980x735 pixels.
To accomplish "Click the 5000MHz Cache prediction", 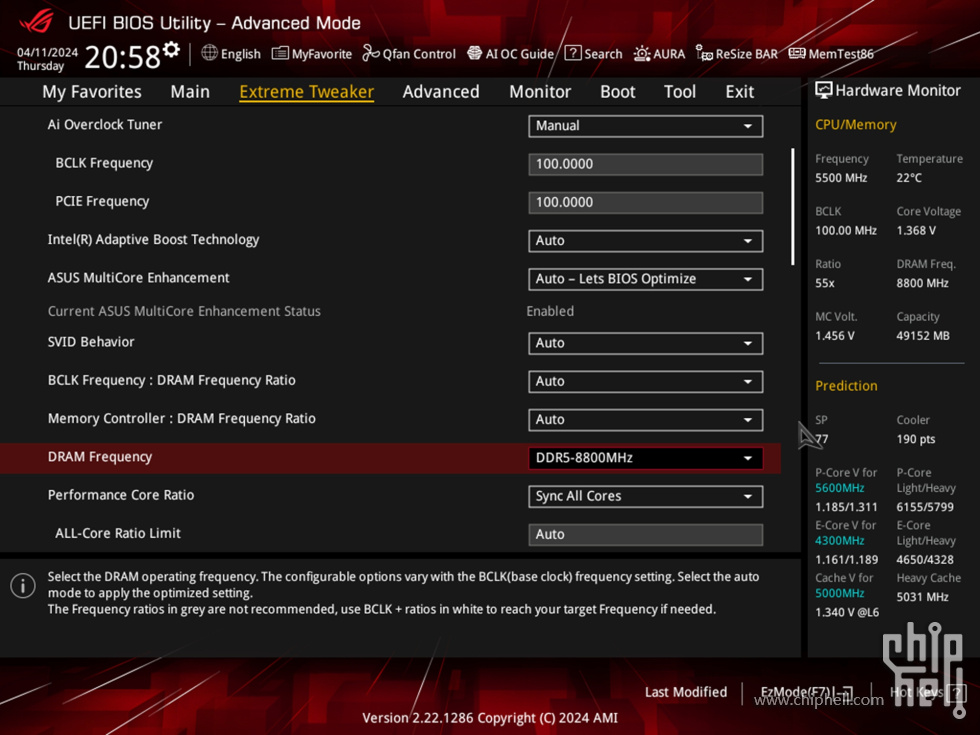I will click(x=839, y=592).
